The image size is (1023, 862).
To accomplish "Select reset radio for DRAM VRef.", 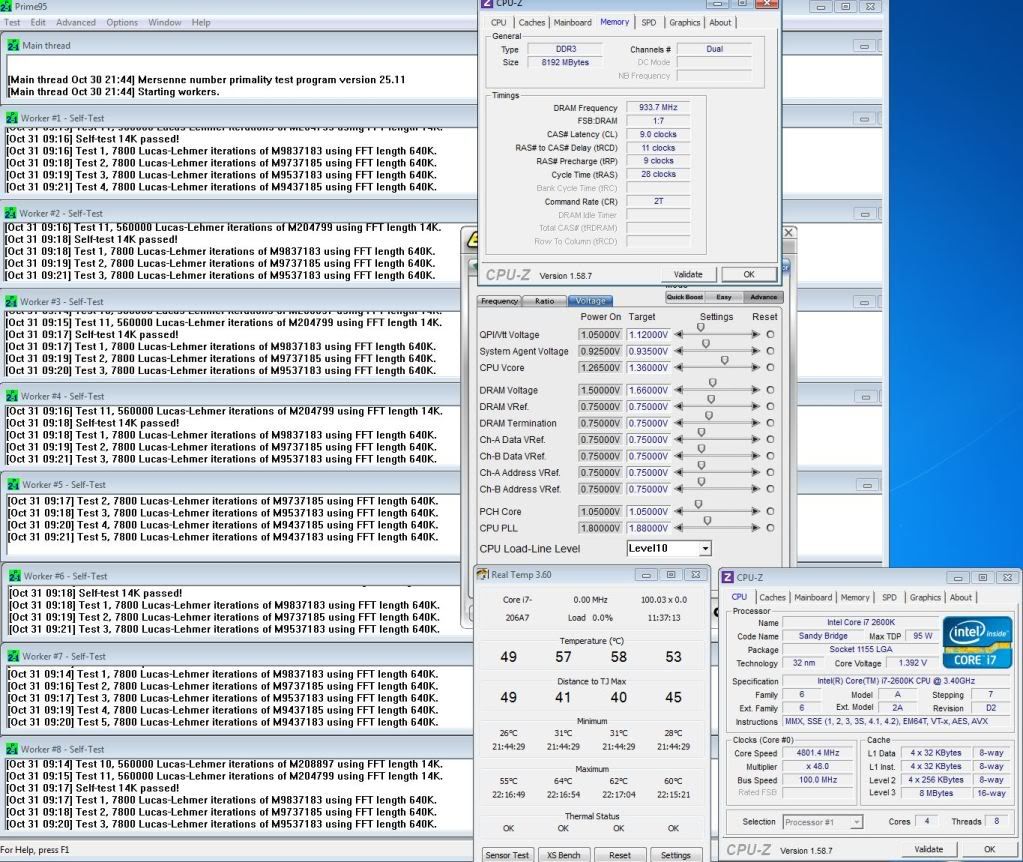I will (x=771, y=406).
